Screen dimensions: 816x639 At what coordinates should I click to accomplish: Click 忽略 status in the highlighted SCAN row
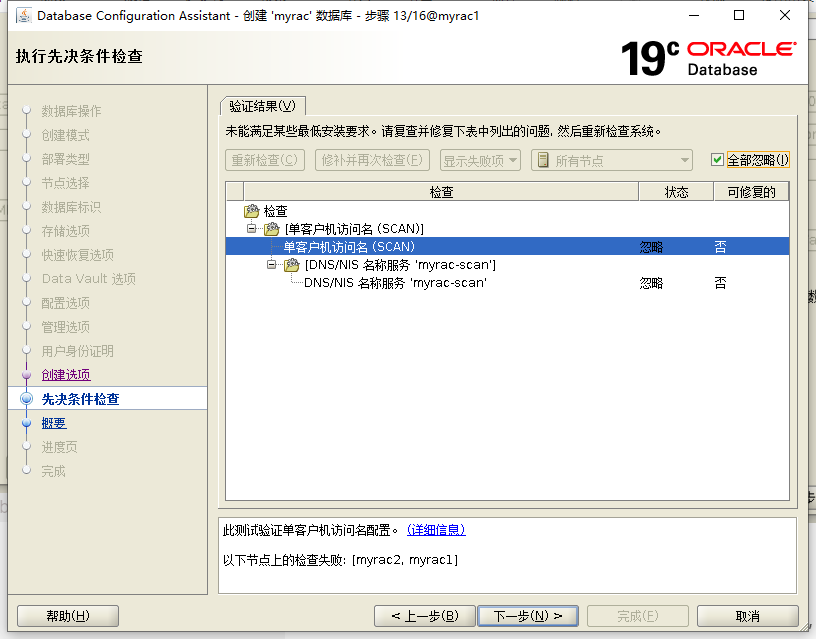[x=652, y=247]
